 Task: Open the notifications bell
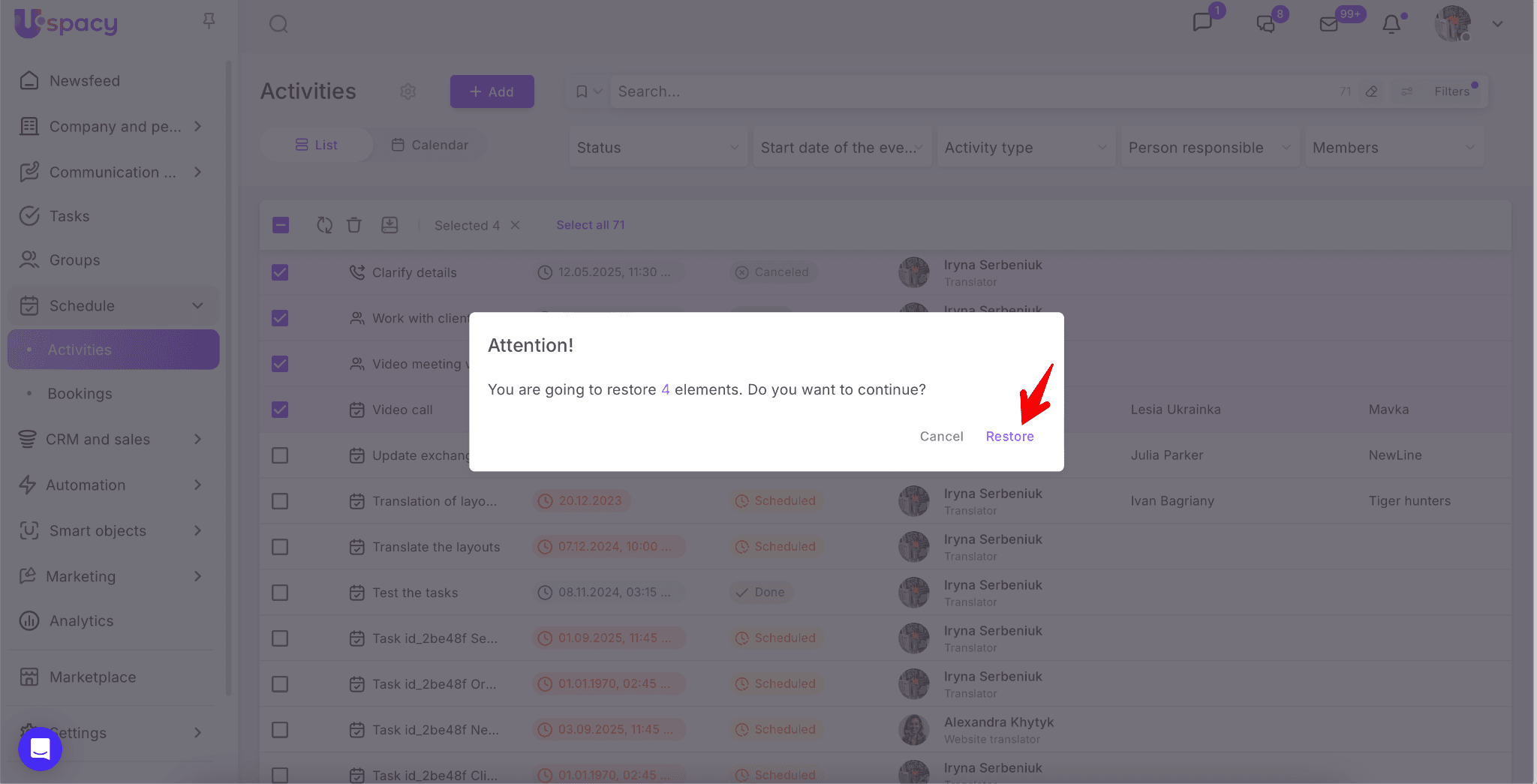coord(1391,24)
